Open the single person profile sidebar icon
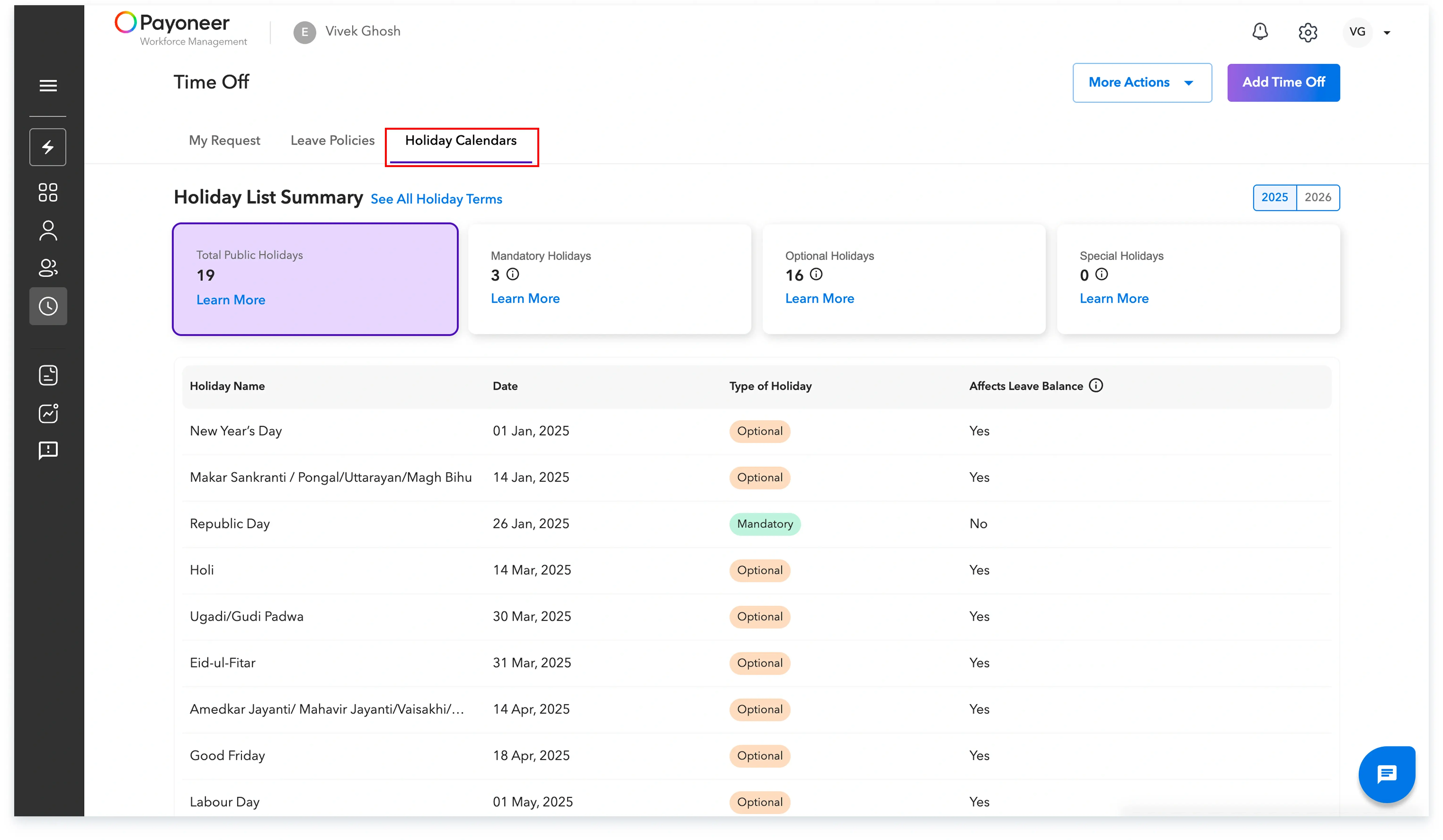 click(48, 231)
